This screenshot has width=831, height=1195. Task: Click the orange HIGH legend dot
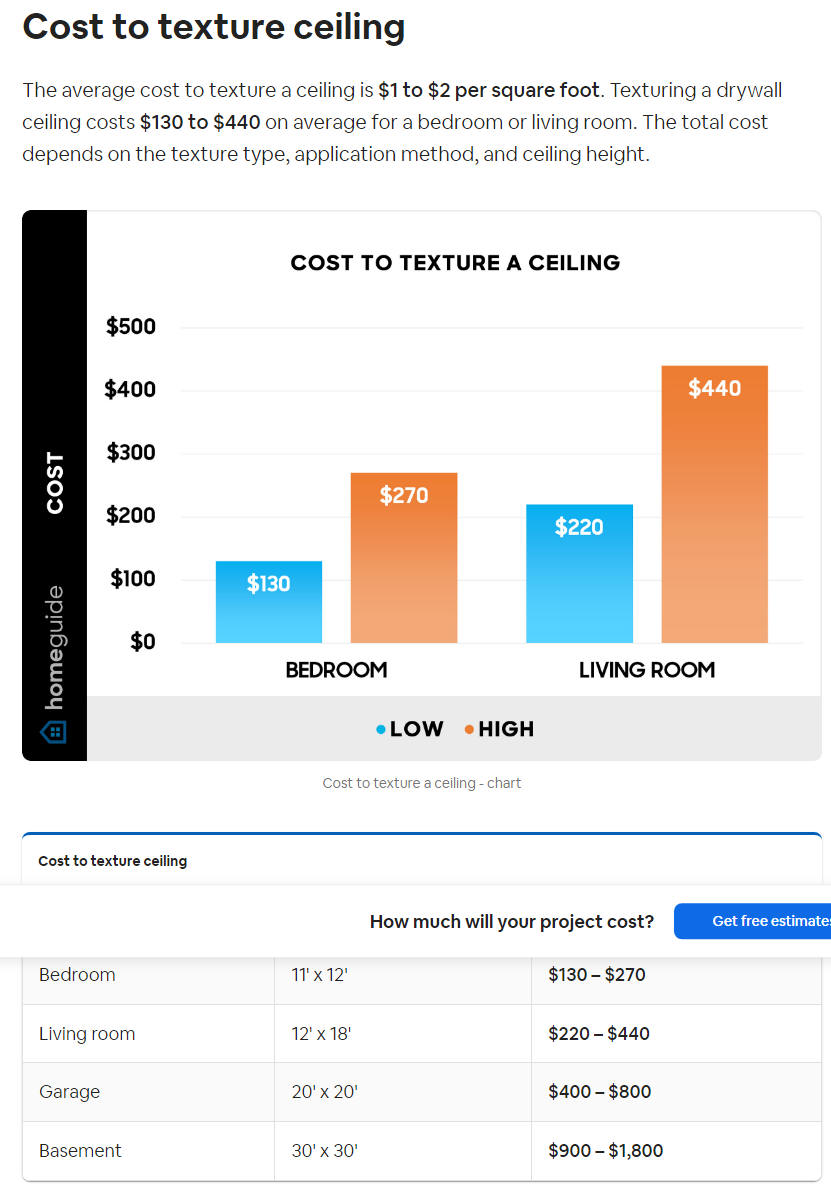point(469,729)
